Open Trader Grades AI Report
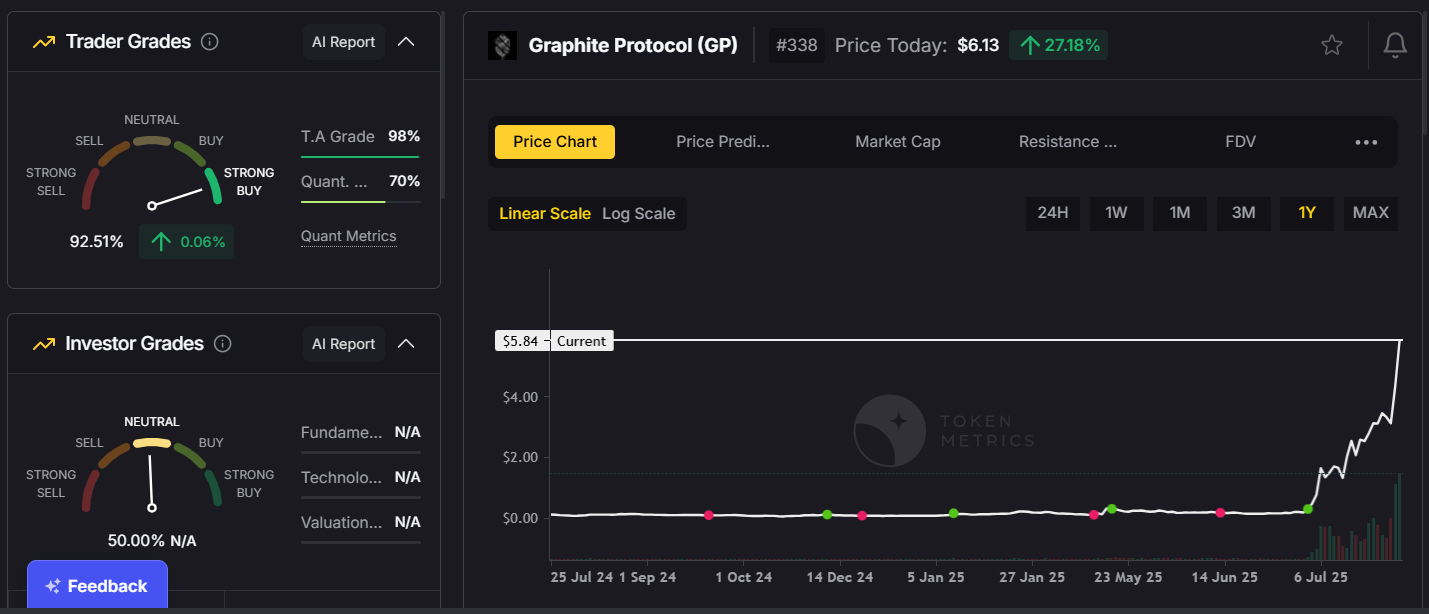This screenshot has height=614, width=1429. (x=343, y=42)
